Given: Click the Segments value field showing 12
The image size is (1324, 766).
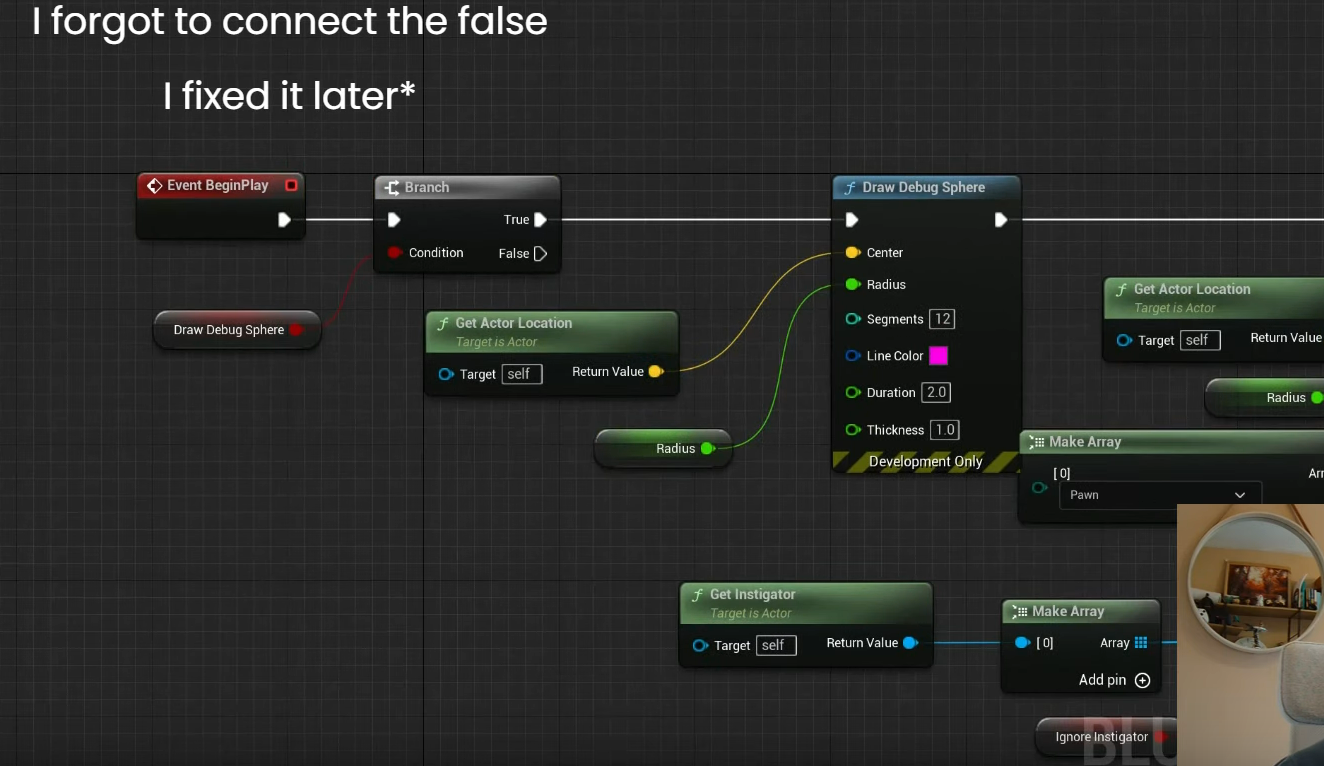Looking at the screenshot, I should coord(941,319).
